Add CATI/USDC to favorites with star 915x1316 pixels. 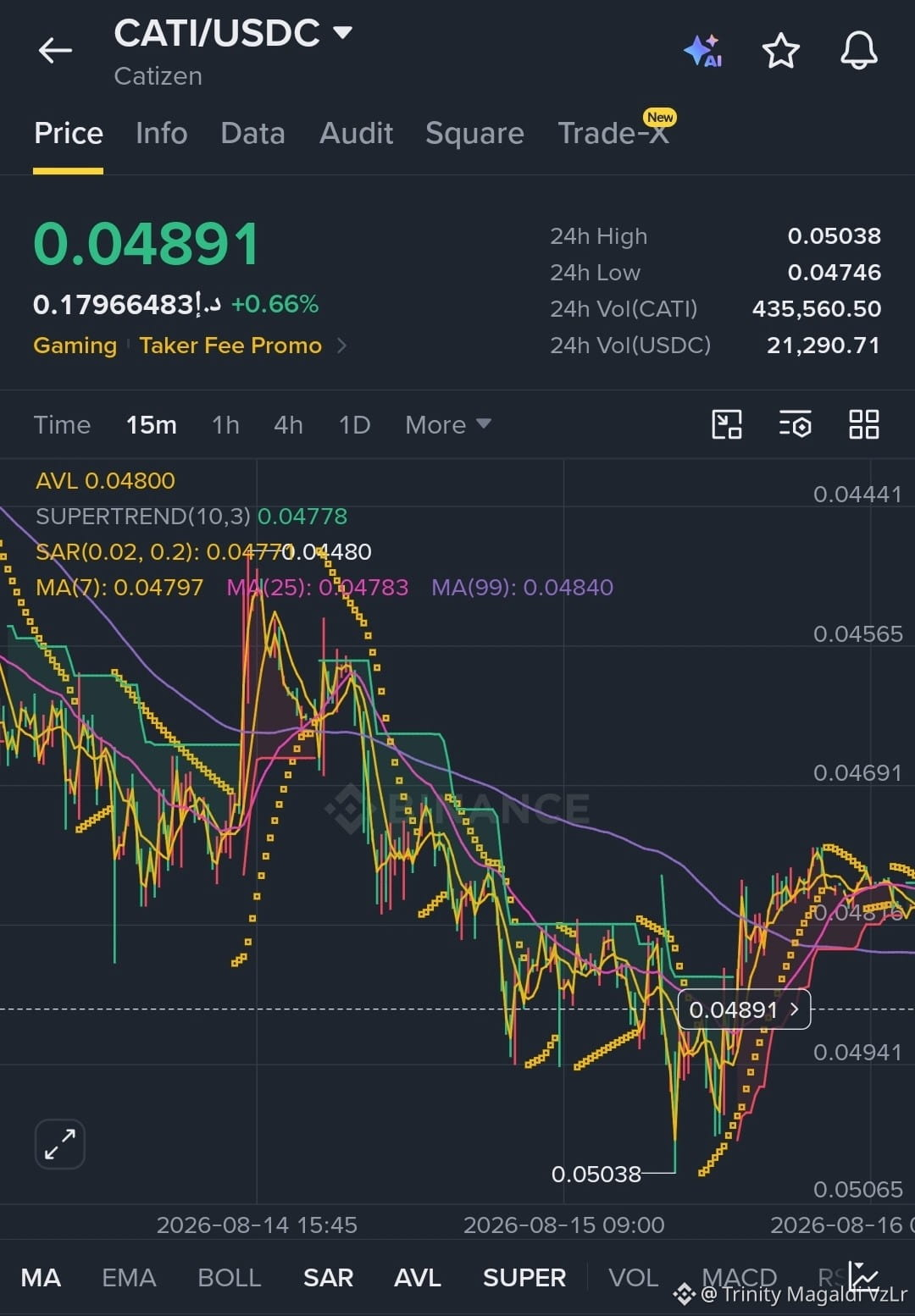pos(781,51)
